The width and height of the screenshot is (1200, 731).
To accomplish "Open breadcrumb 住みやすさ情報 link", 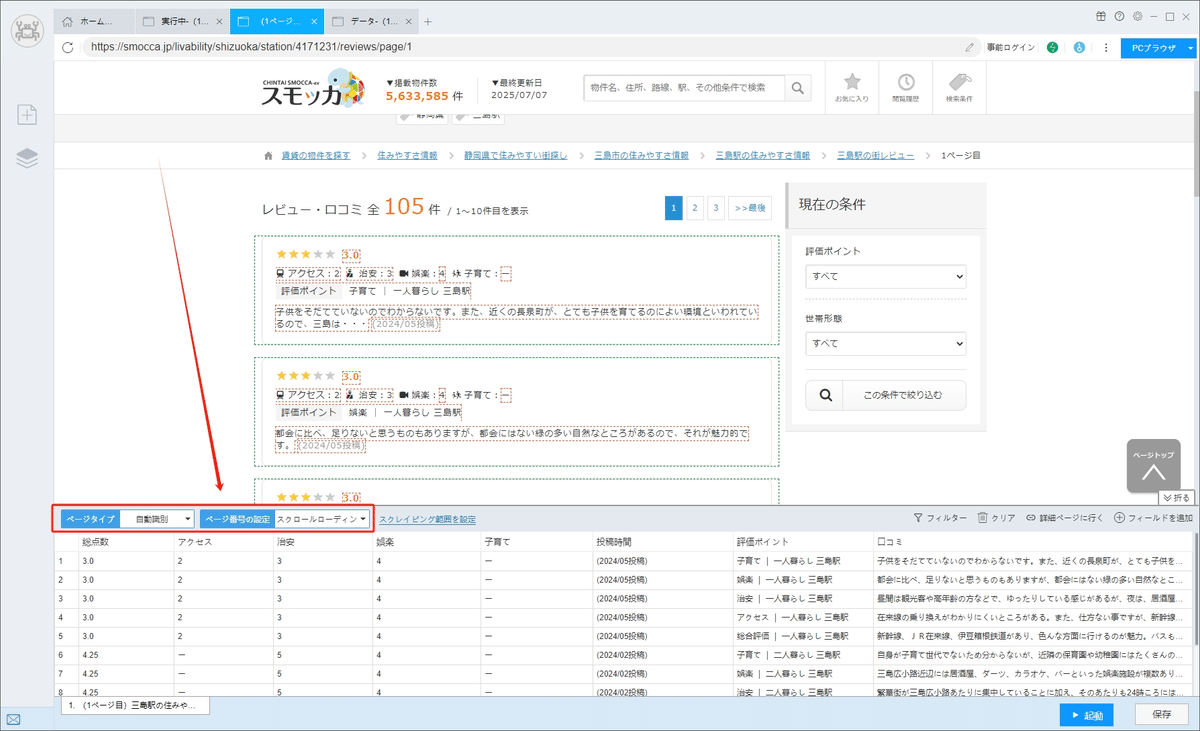I will click(x=407, y=156).
